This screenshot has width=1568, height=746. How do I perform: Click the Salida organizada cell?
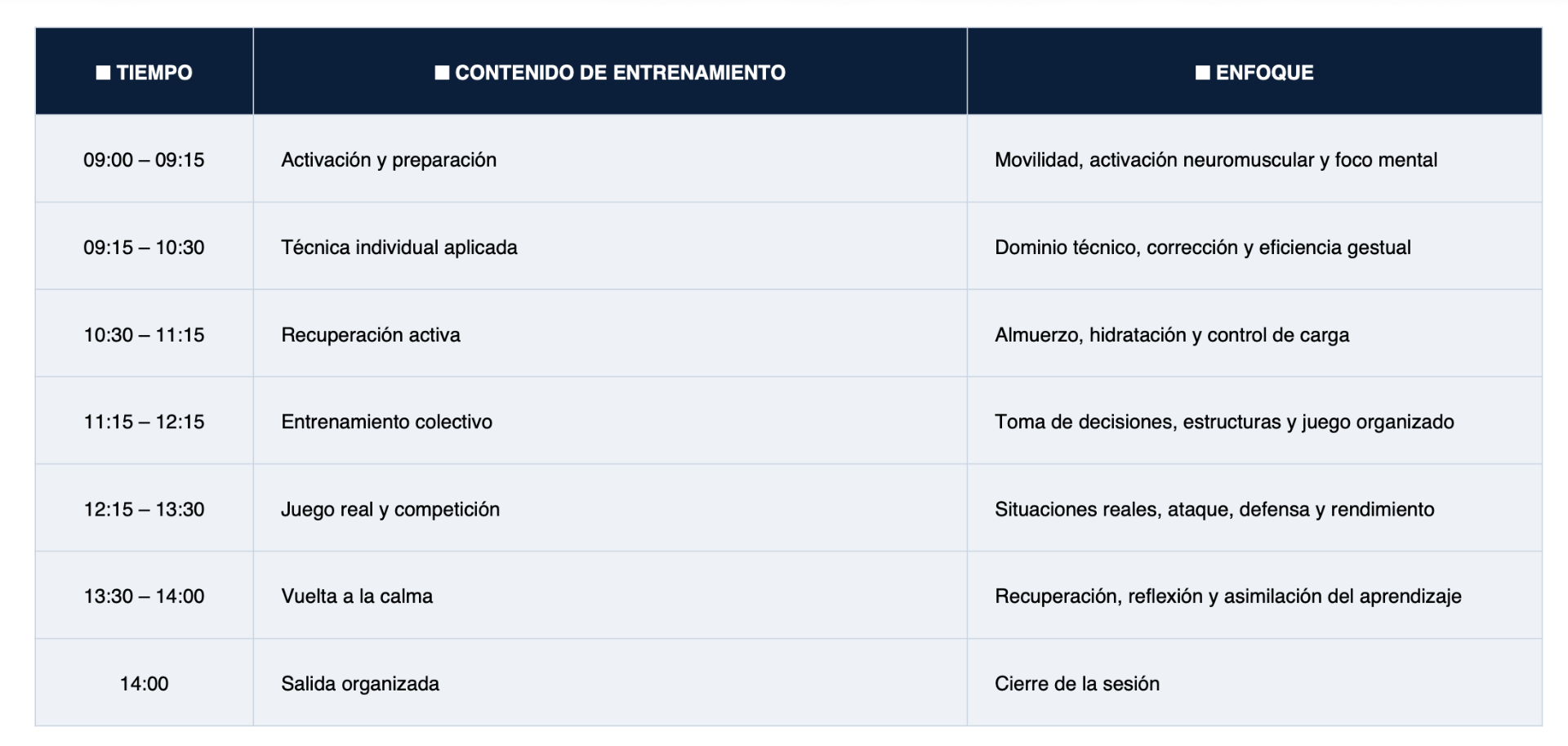(x=360, y=684)
